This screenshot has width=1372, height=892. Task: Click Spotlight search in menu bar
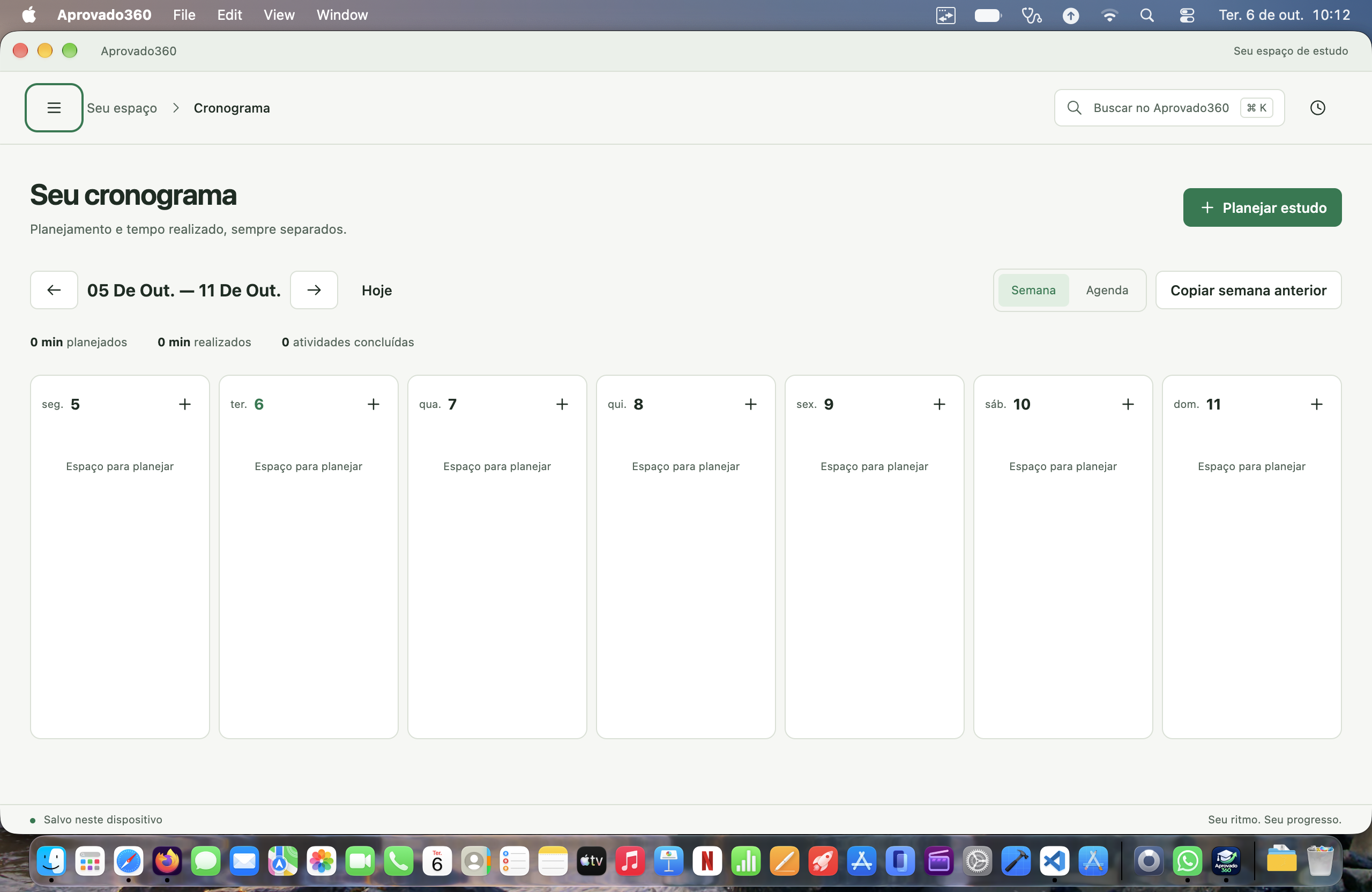(x=1146, y=15)
